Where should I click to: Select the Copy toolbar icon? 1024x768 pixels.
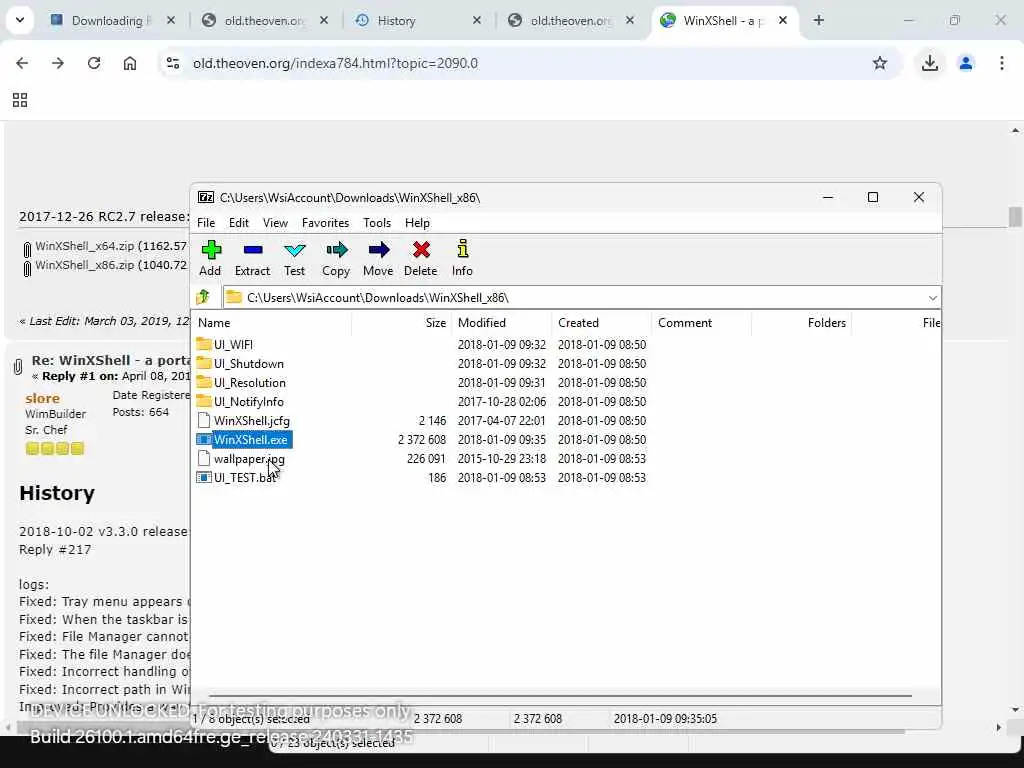pos(336,258)
